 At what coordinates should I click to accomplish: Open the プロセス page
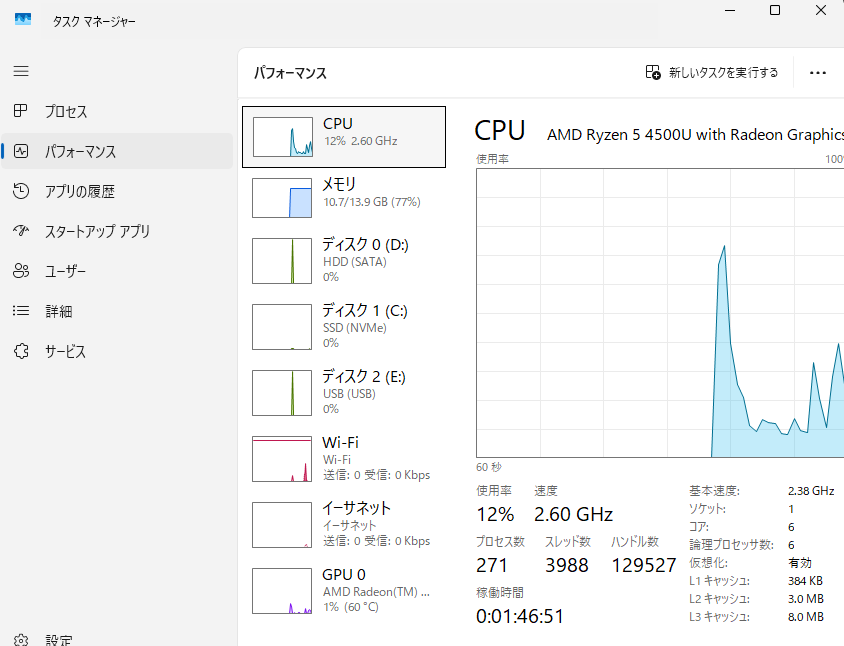[x=117, y=111]
